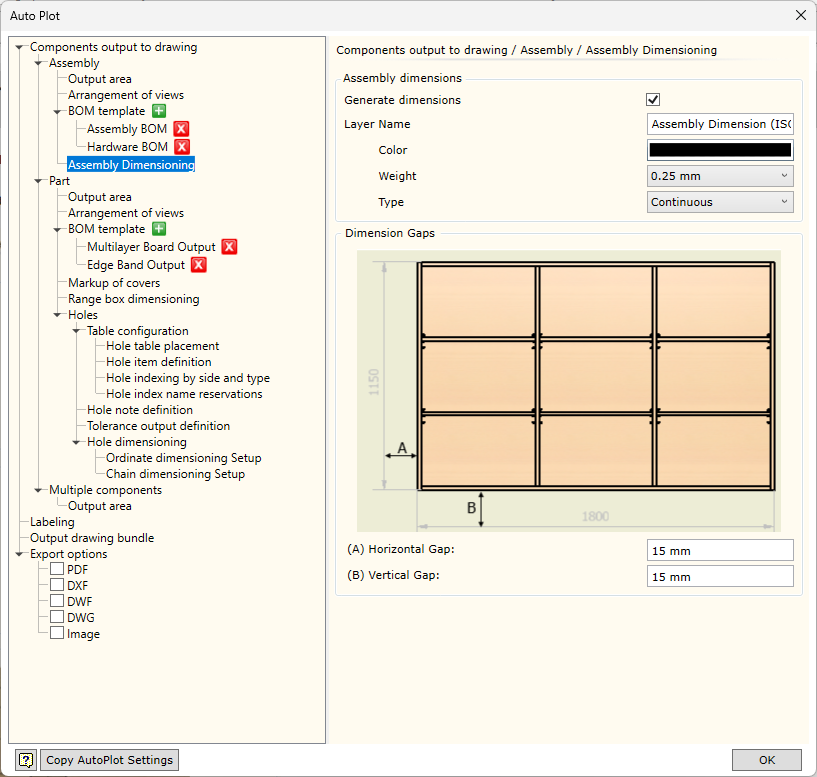Collapse the Assembly tree node

[x=38, y=63]
